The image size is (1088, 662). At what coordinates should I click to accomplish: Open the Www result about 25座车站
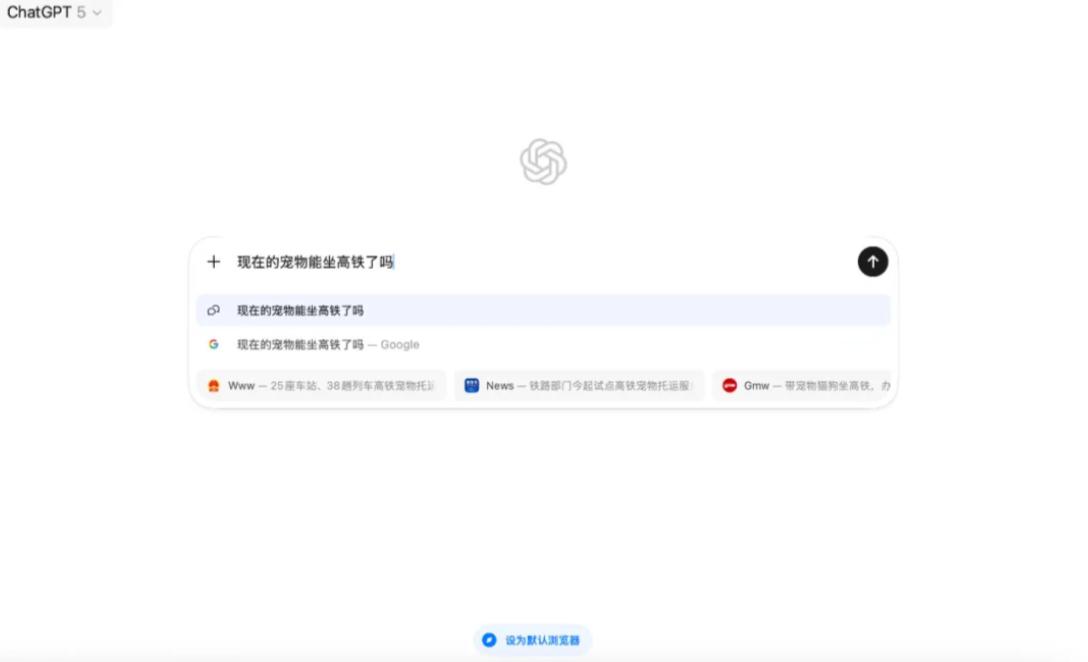321,385
